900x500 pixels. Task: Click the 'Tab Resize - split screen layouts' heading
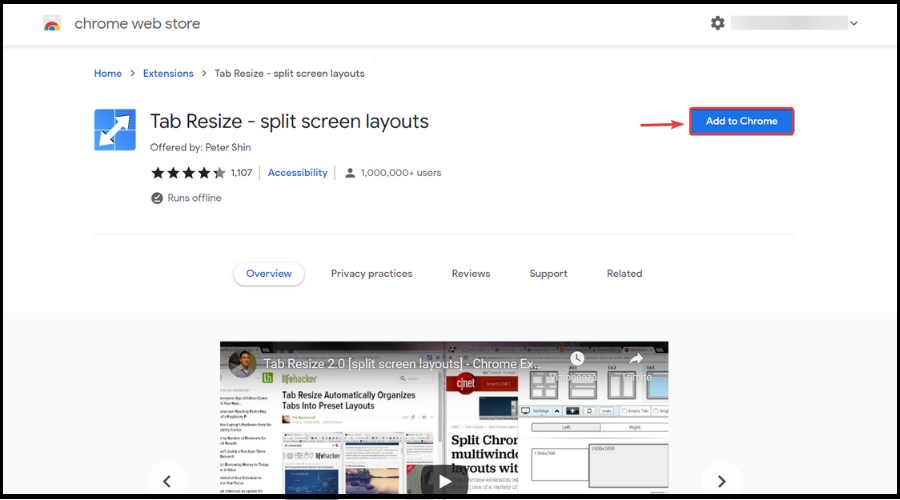pos(289,122)
